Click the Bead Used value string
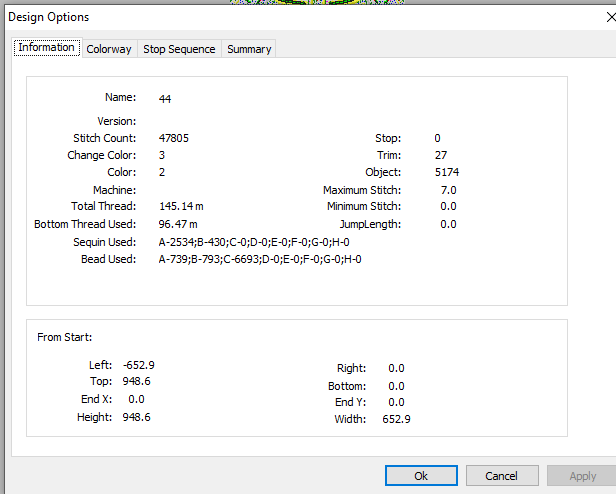This screenshot has height=494, width=616. (x=260, y=259)
